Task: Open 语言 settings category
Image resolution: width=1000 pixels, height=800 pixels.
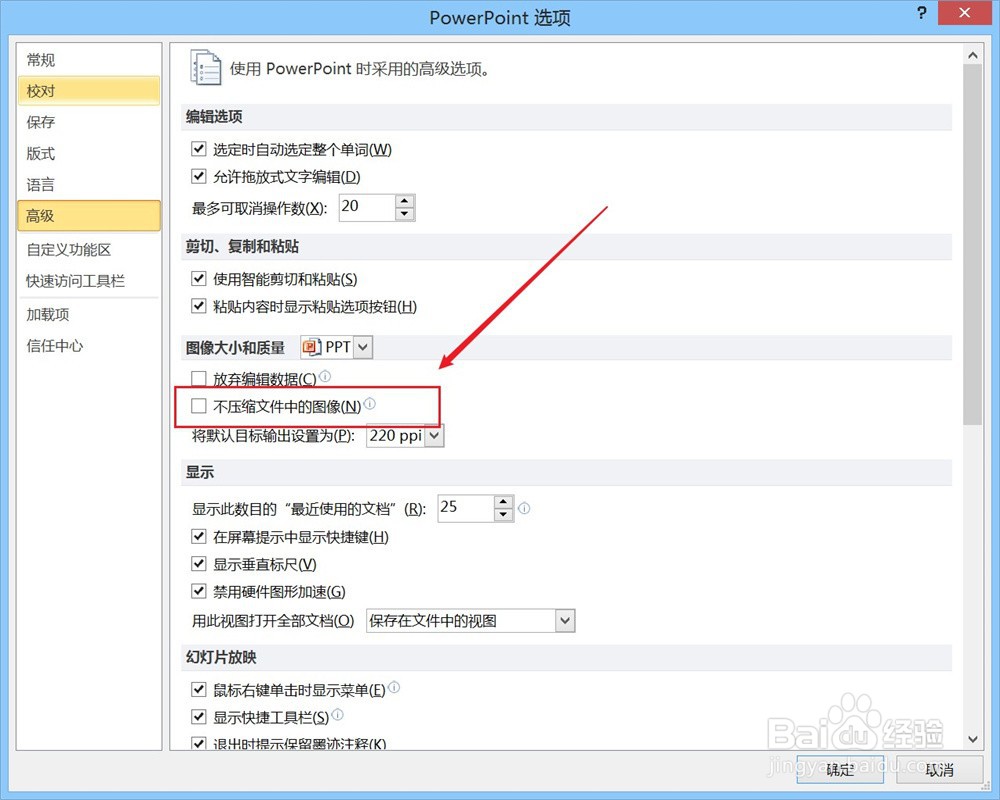Action: [89, 184]
